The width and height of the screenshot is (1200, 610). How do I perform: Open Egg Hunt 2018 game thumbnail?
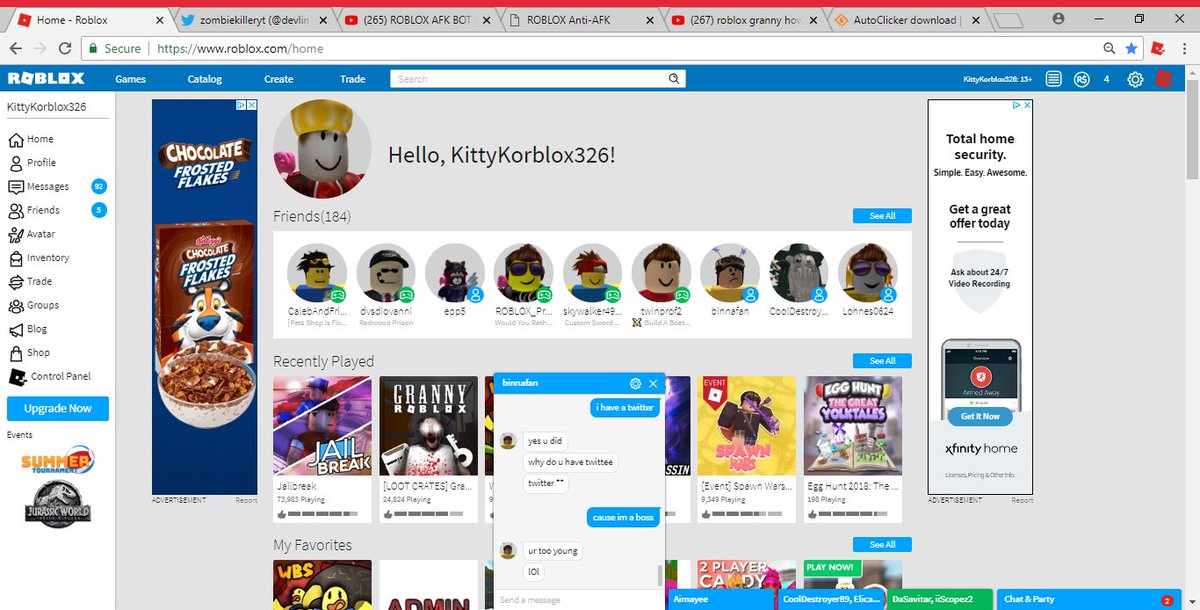pyautogui.click(x=853, y=427)
